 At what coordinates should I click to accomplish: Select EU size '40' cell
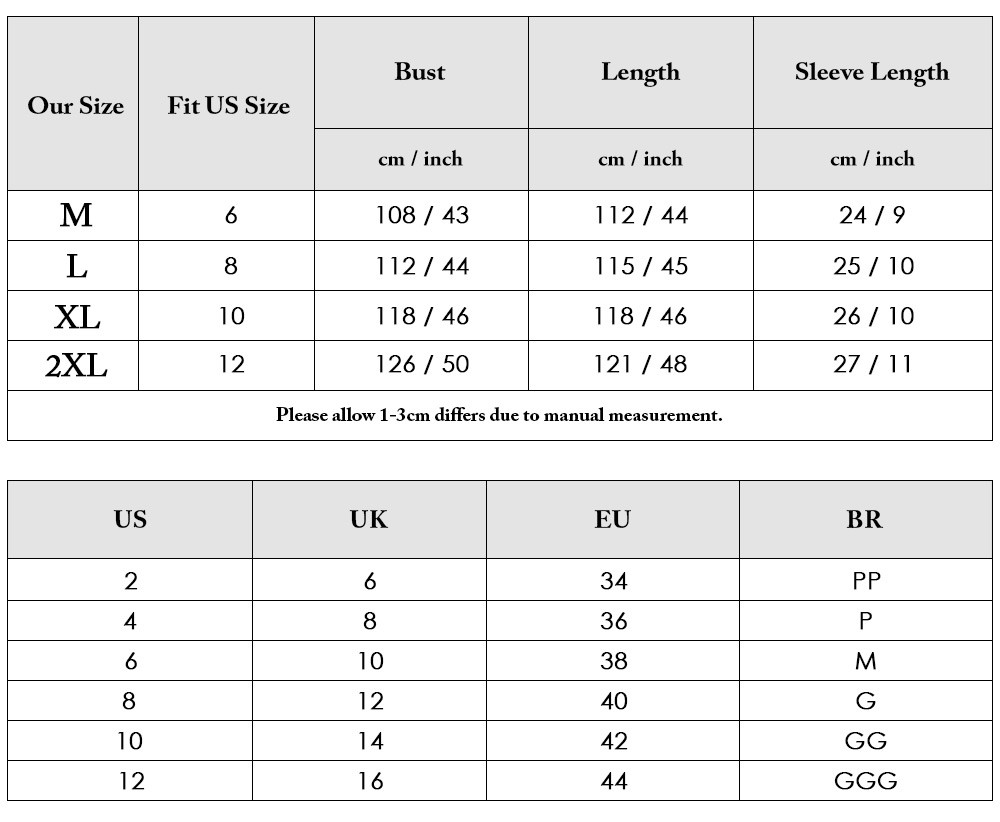pos(614,701)
